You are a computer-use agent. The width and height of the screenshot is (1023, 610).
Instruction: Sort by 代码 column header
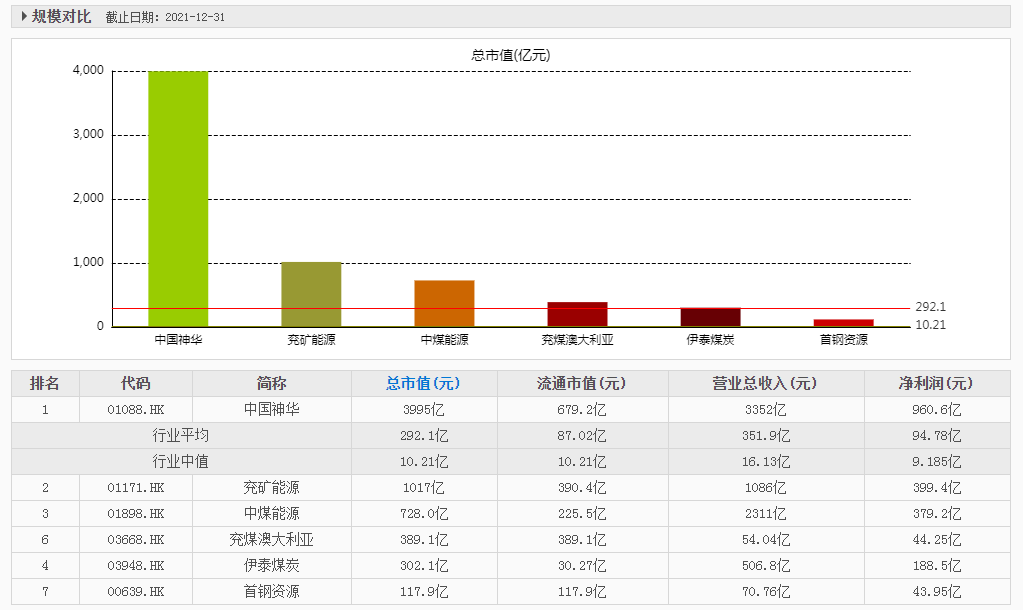(x=136, y=384)
